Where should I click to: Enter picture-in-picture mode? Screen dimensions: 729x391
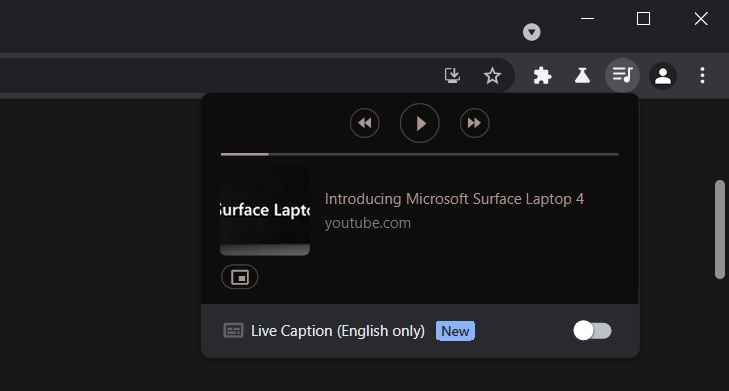coord(239,277)
